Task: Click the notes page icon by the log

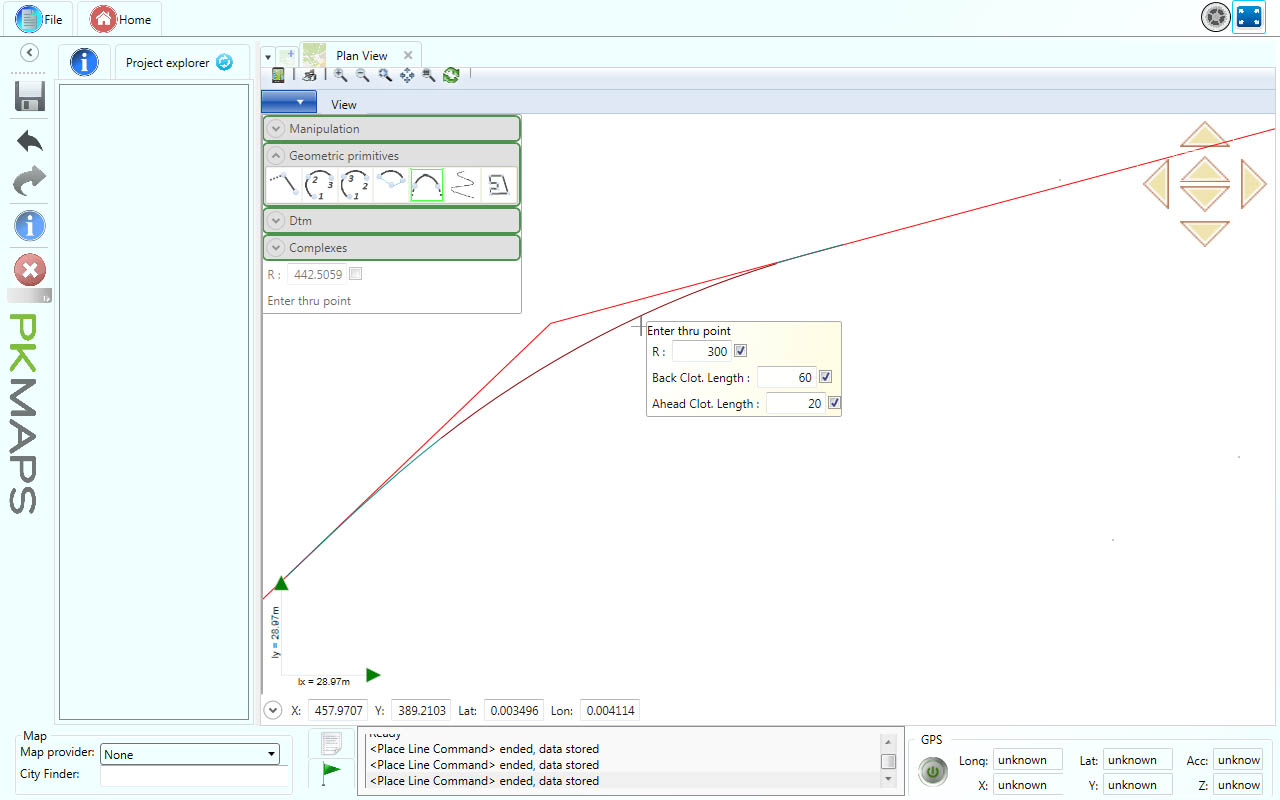Action: pyautogui.click(x=331, y=743)
